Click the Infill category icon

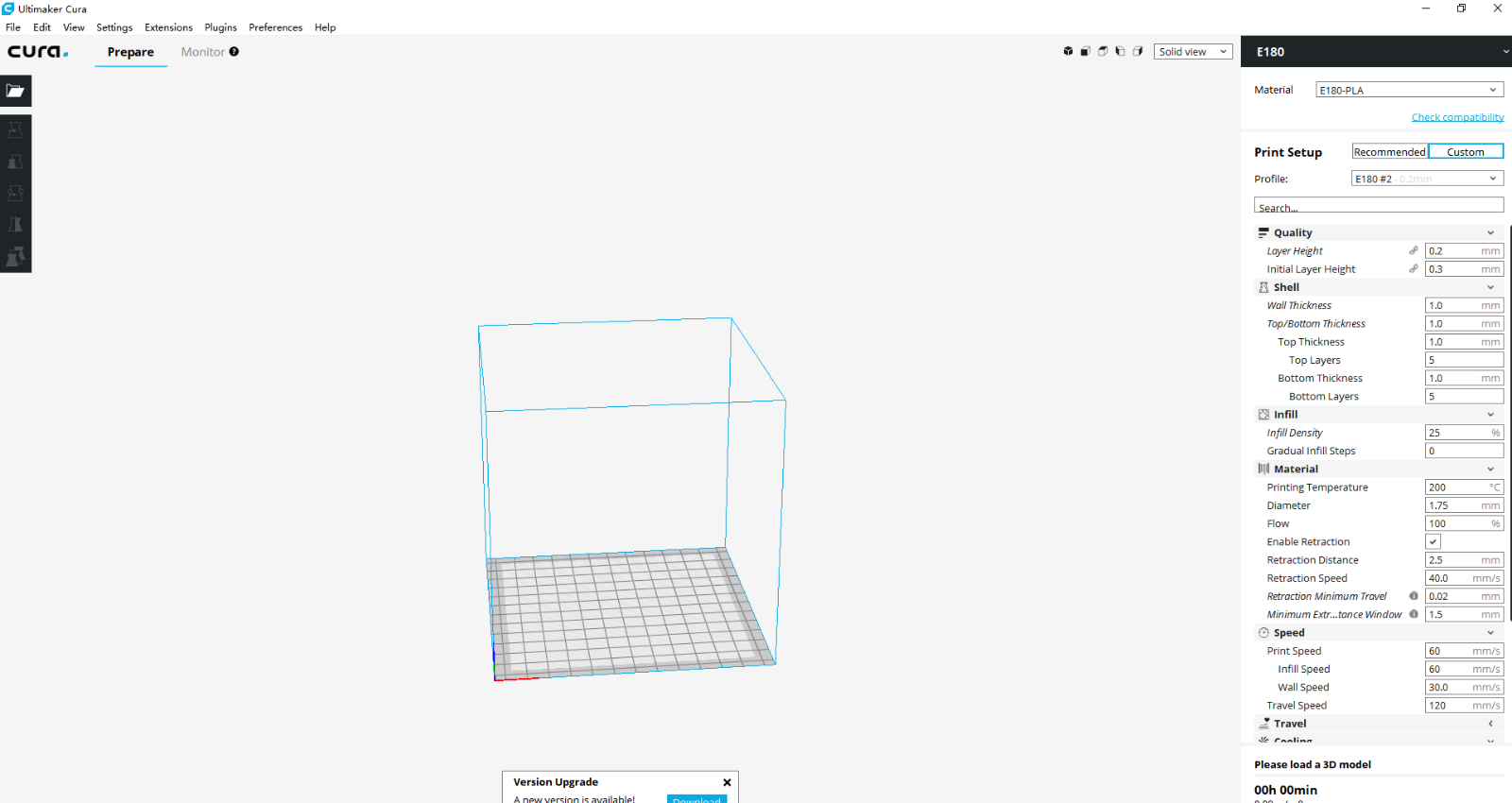(1263, 414)
